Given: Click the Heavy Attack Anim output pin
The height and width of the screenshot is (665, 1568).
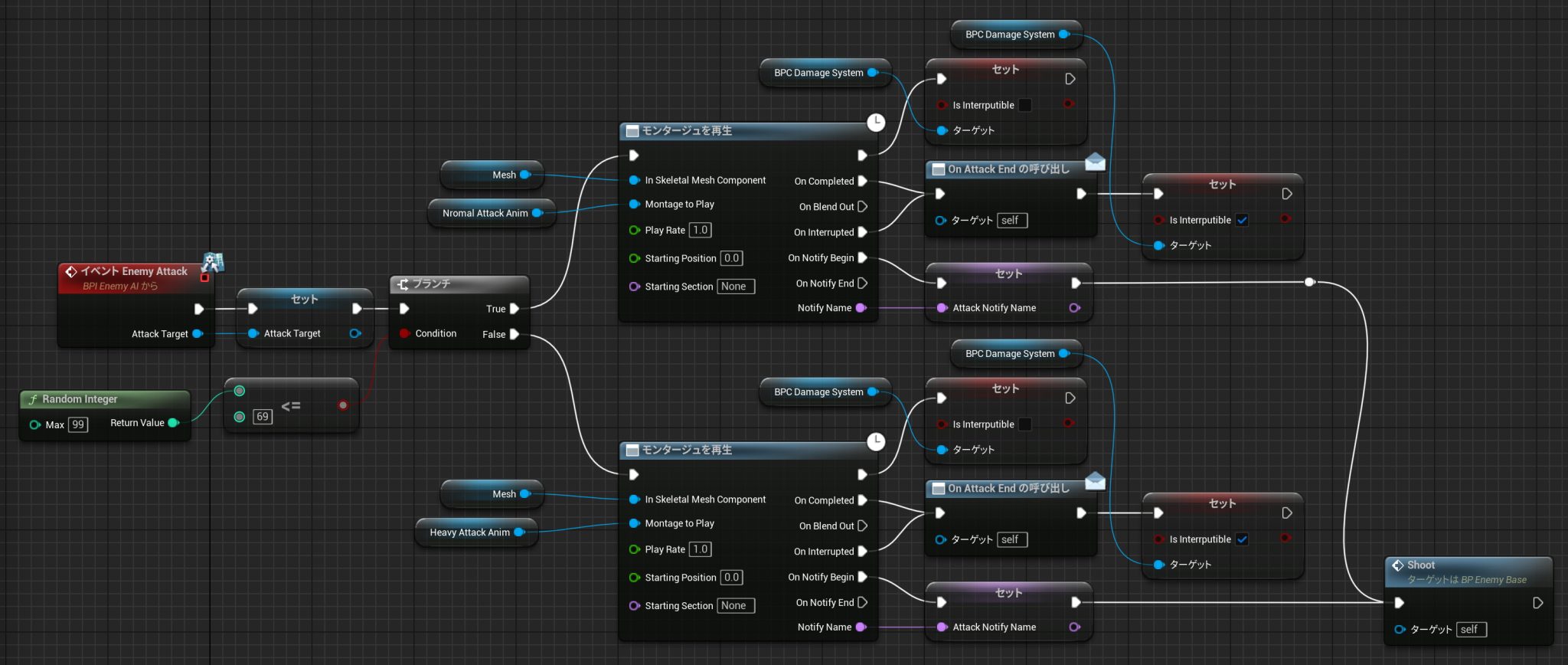Looking at the screenshot, I should [x=519, y=532].
